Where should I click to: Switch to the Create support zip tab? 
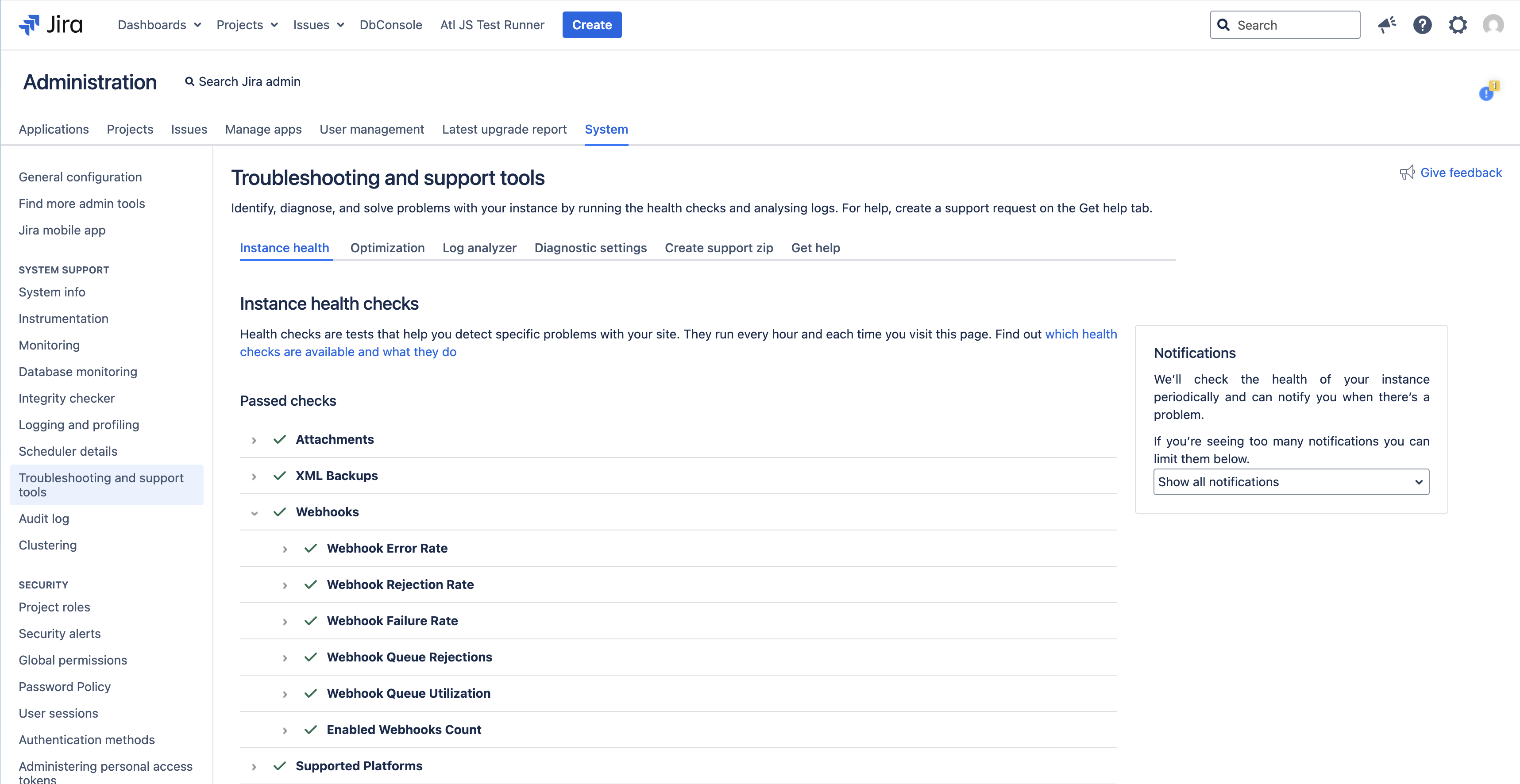pos(718,248)
